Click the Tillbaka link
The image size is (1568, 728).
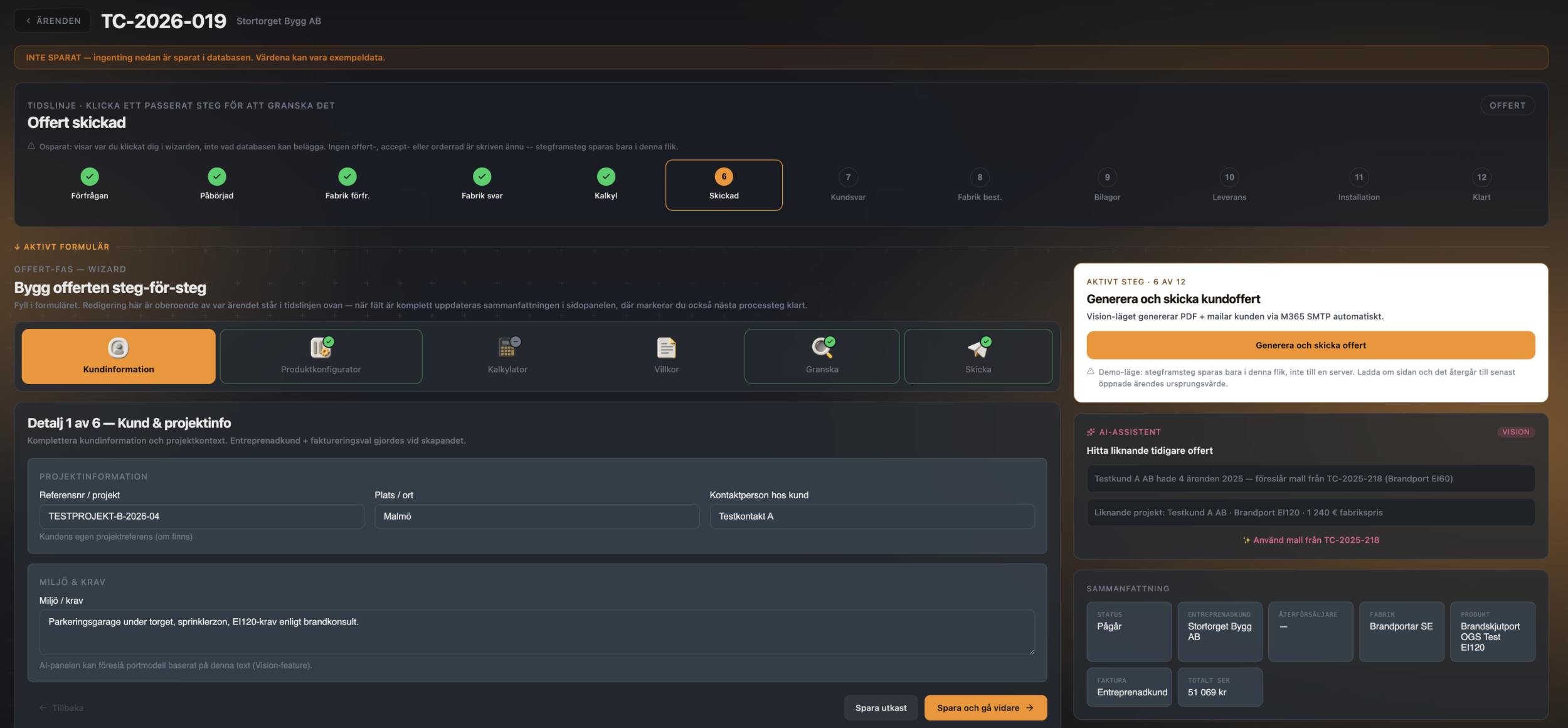click(x=61, y=708)
